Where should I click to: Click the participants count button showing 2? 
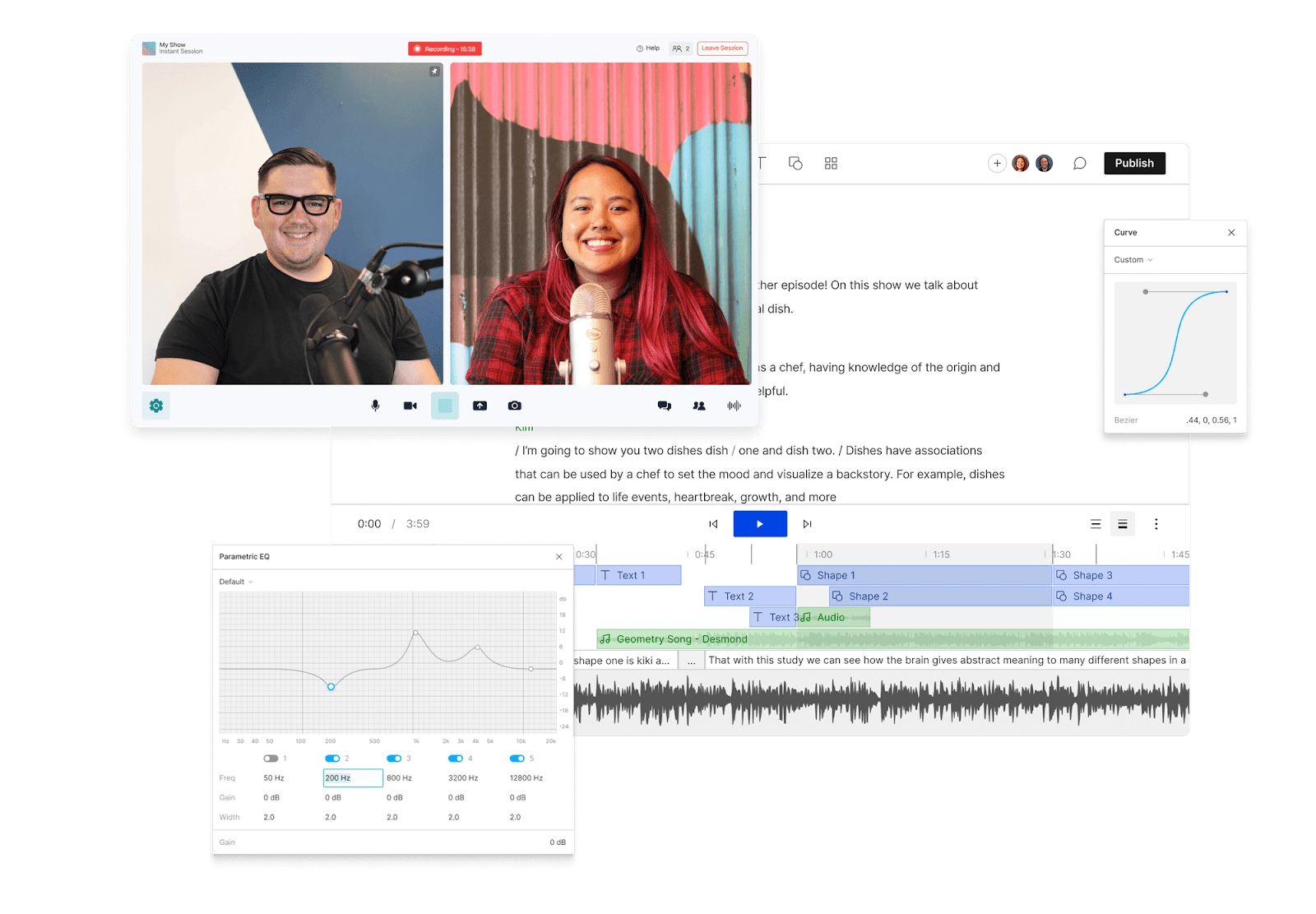[681, 49]
